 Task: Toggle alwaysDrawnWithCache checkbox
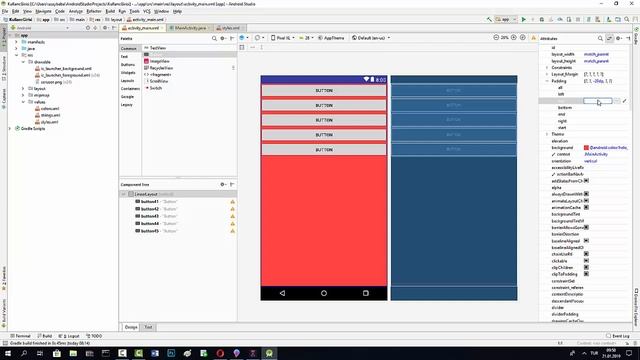coord(587,194)
